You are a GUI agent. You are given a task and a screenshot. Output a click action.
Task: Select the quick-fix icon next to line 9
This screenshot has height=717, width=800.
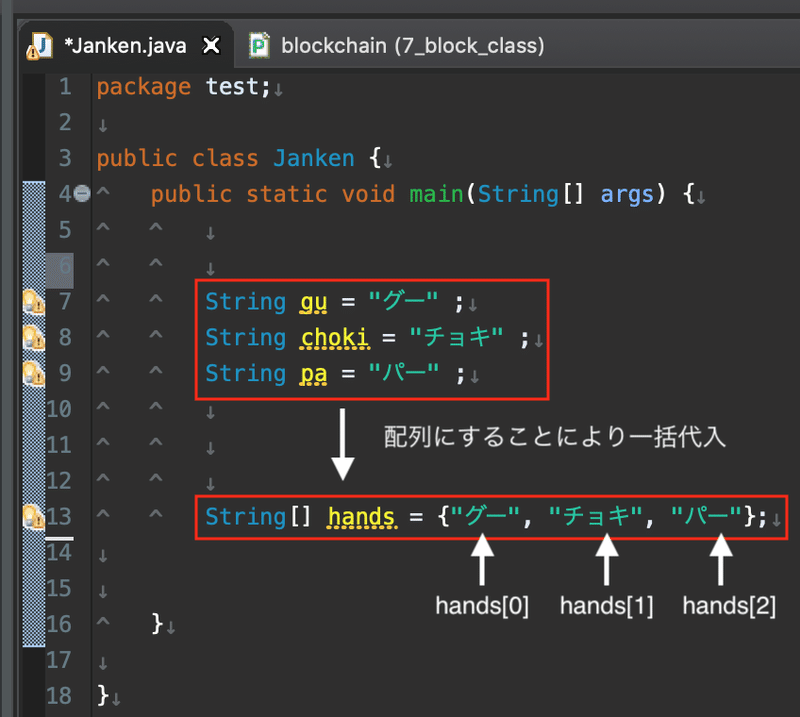pyautogui.click(x=34, y=373)
